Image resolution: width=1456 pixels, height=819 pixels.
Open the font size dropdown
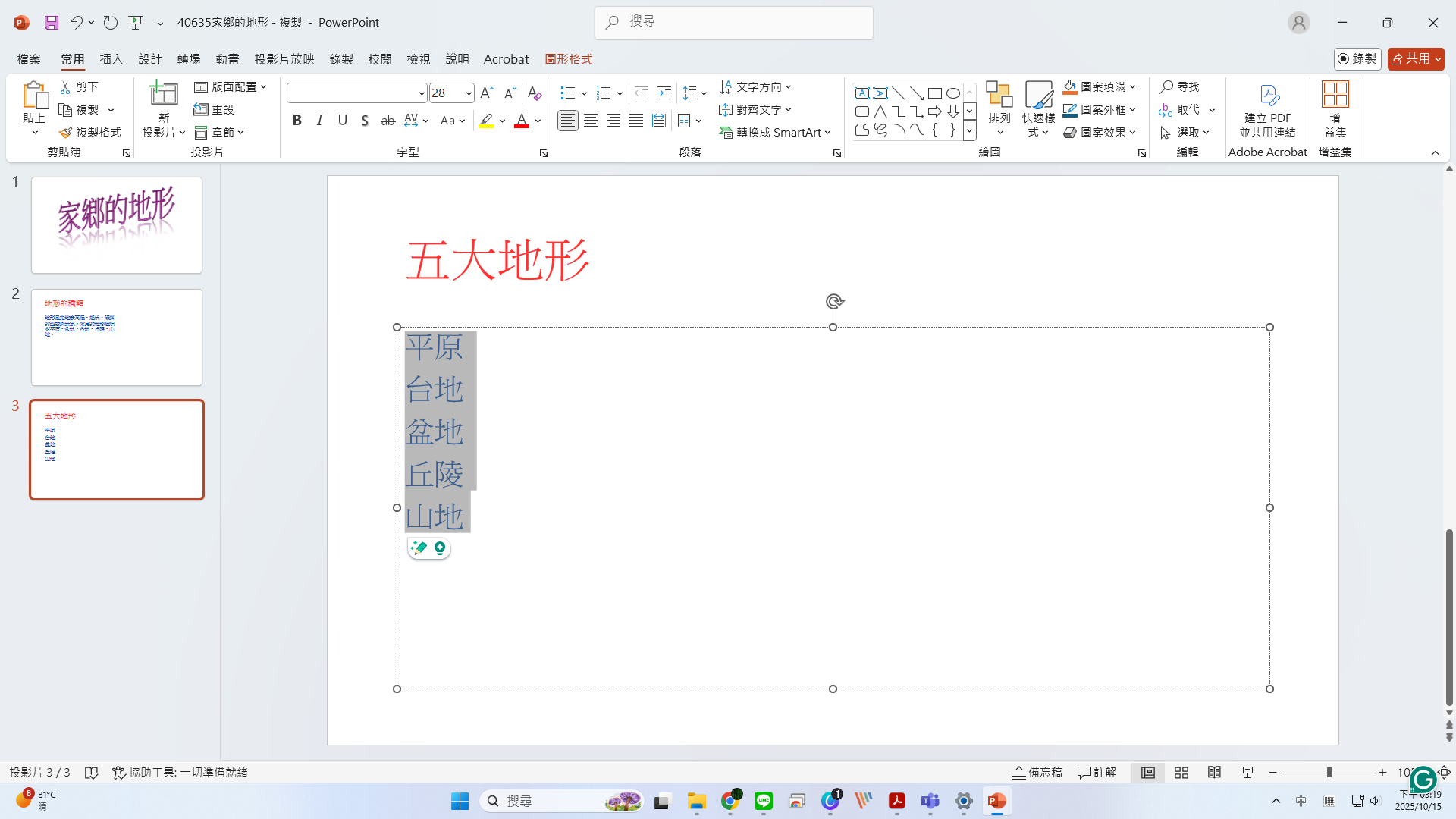click(x=469, y=93)
